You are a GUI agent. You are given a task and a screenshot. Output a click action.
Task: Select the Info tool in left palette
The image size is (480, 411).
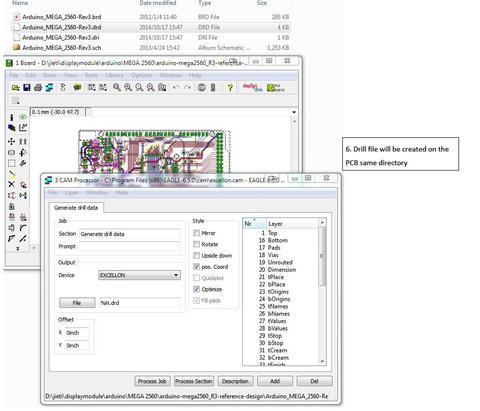tap(12, 118)
